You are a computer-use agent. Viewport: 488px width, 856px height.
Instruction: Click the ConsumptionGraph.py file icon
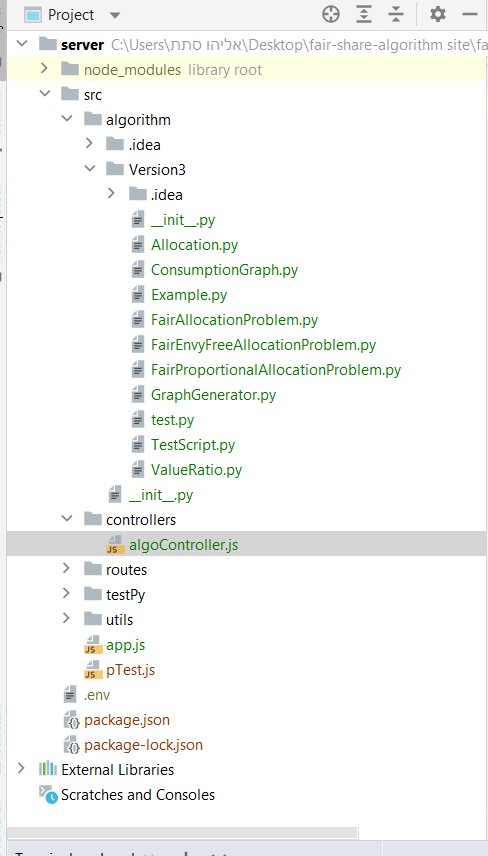click(138, 270)
